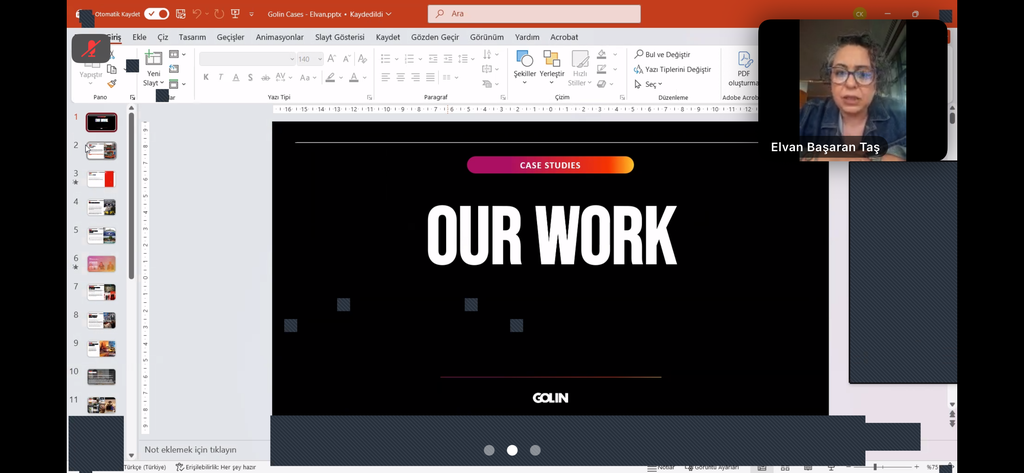
Task: Open the file name dropdown in title bar
Action: [x=388, y=14]
